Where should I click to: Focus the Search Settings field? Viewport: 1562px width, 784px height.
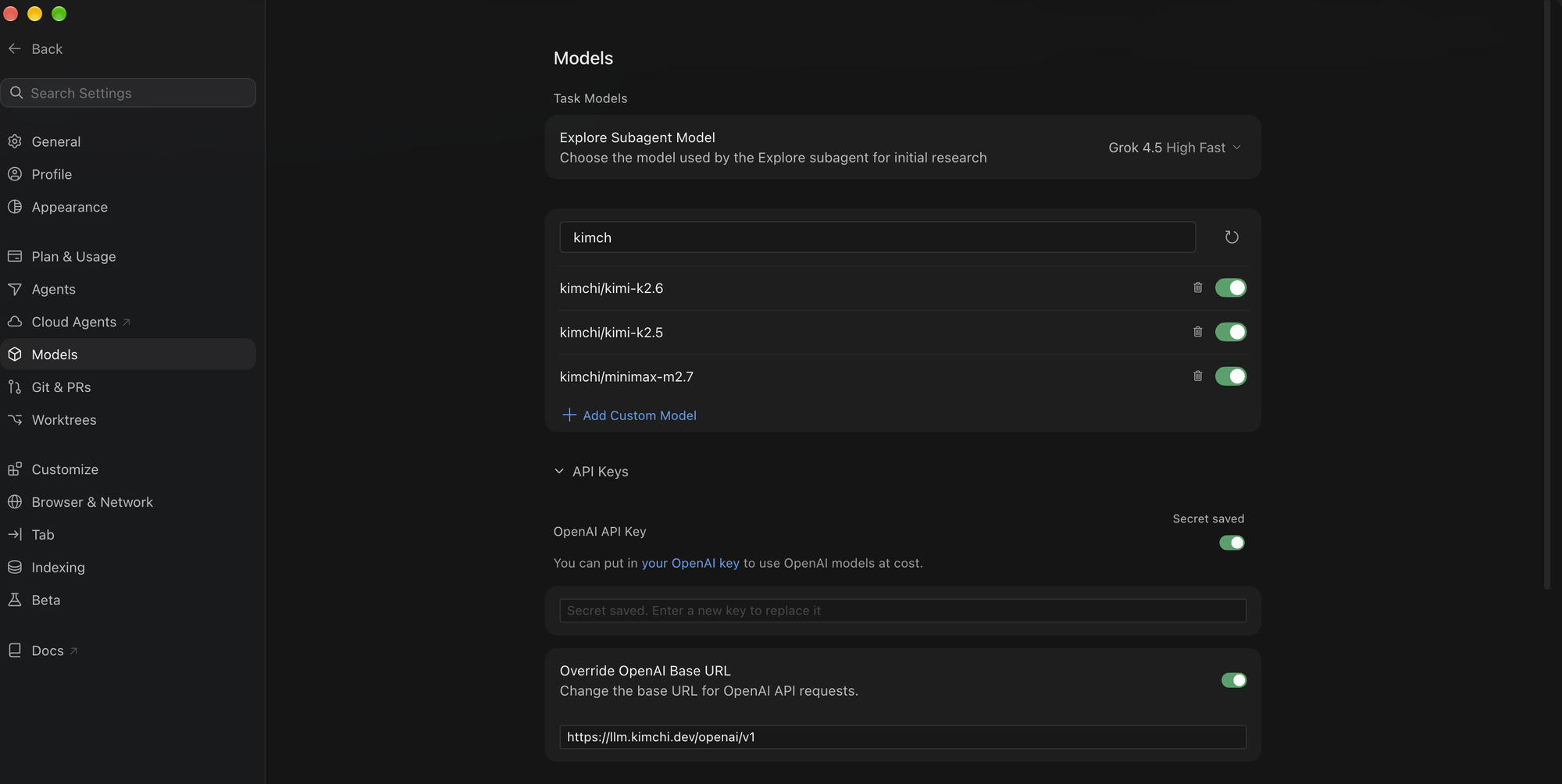[x=128, y=93]
